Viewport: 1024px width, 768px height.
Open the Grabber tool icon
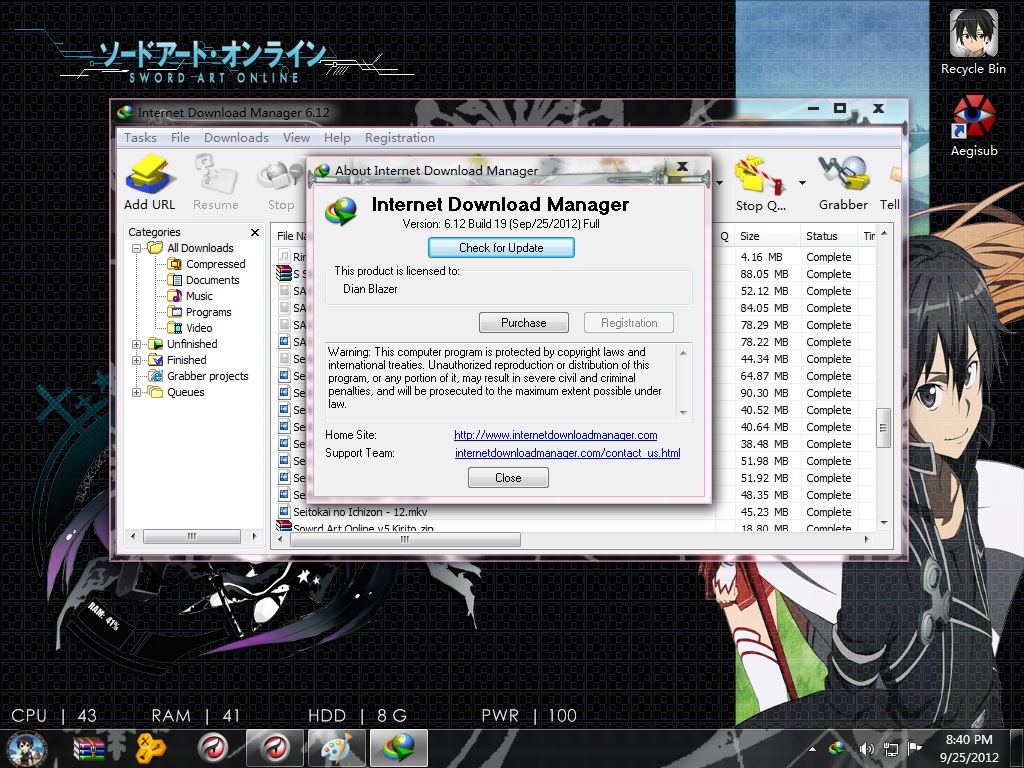point(843,184)
